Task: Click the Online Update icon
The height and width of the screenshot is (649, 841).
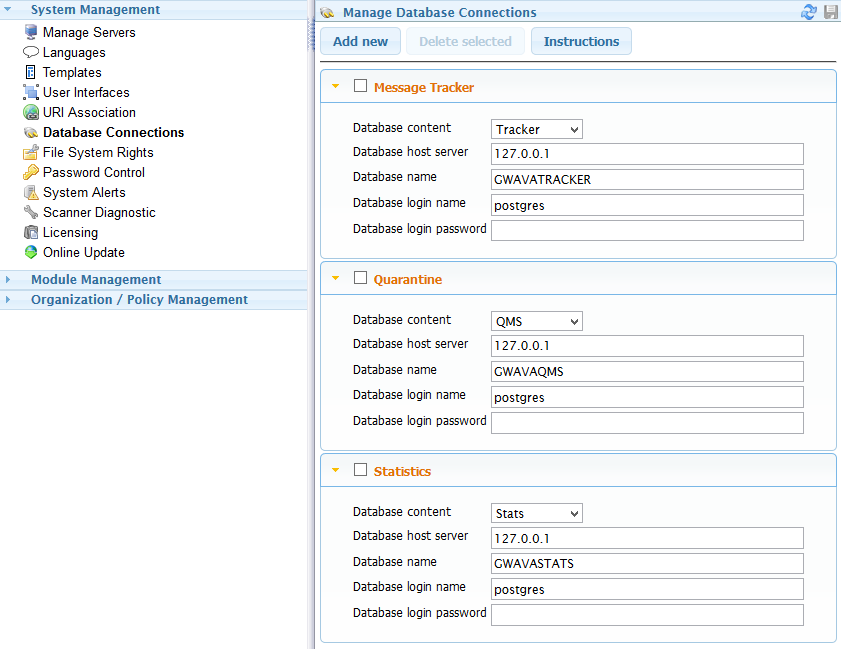Action: click(x=31, y=252)
